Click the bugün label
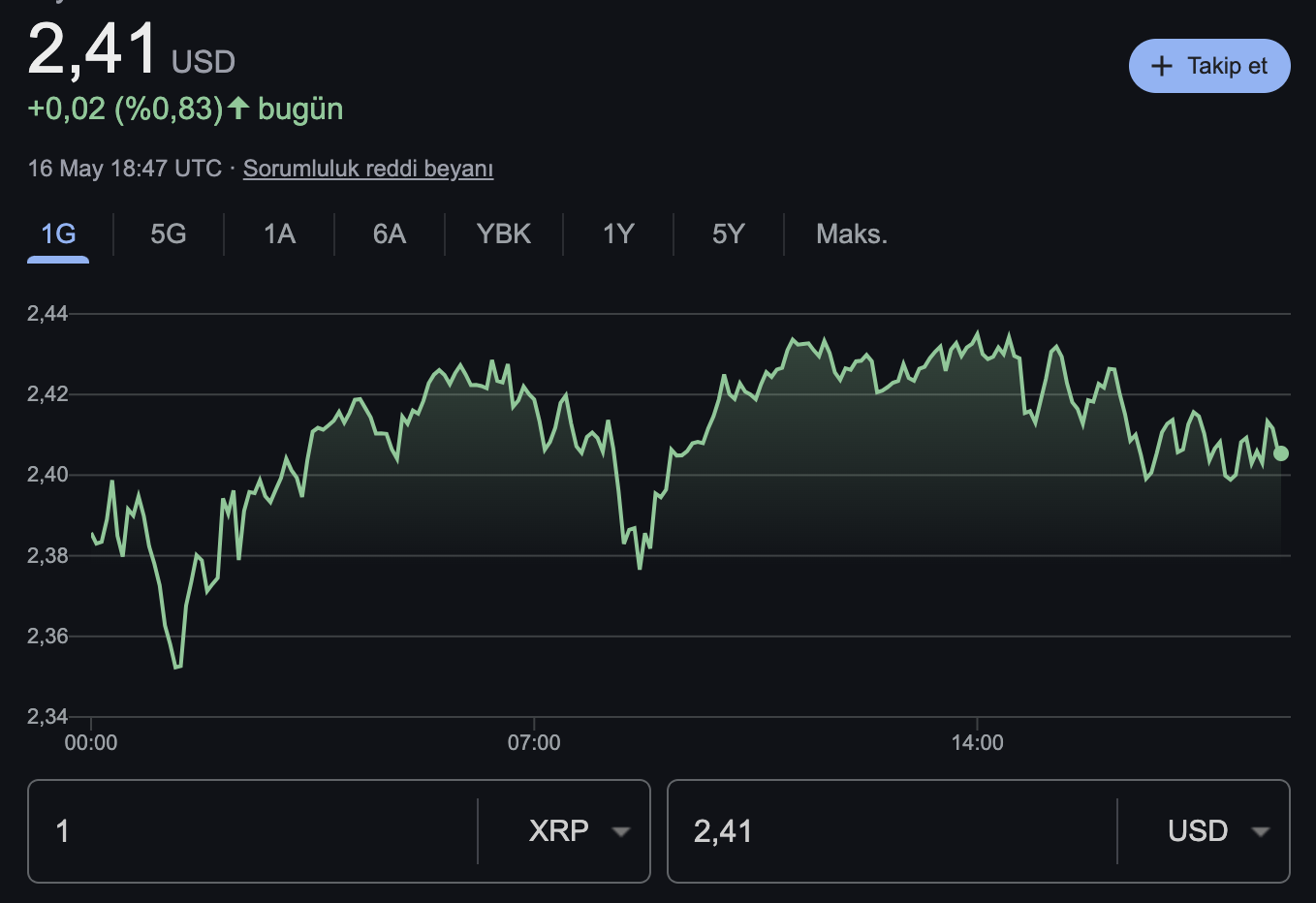The image size is (1316, 903). [x=300, y=109]
